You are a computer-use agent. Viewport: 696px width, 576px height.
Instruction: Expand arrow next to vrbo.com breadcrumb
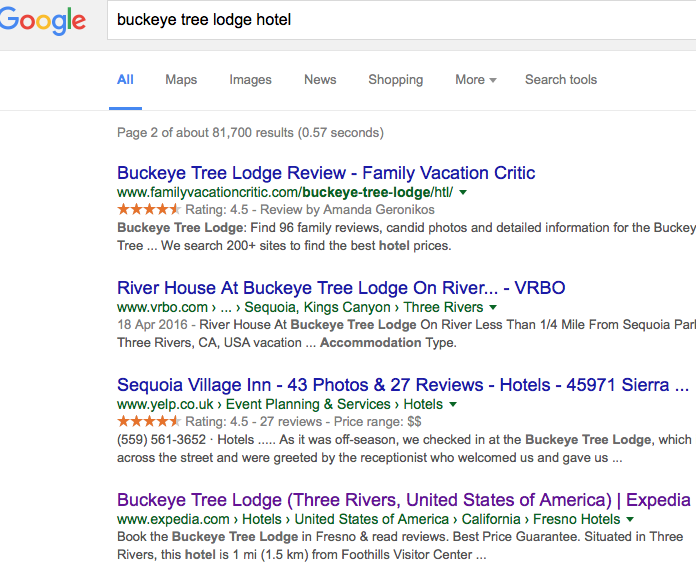(494, 307)
